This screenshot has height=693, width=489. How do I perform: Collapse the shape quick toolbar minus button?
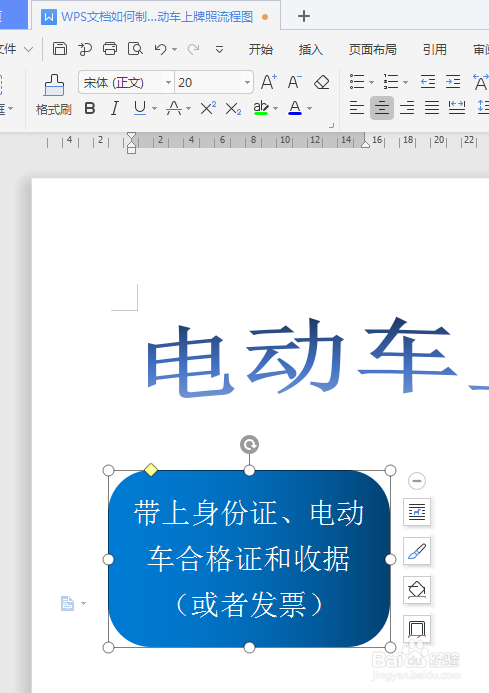pos(416,481)
